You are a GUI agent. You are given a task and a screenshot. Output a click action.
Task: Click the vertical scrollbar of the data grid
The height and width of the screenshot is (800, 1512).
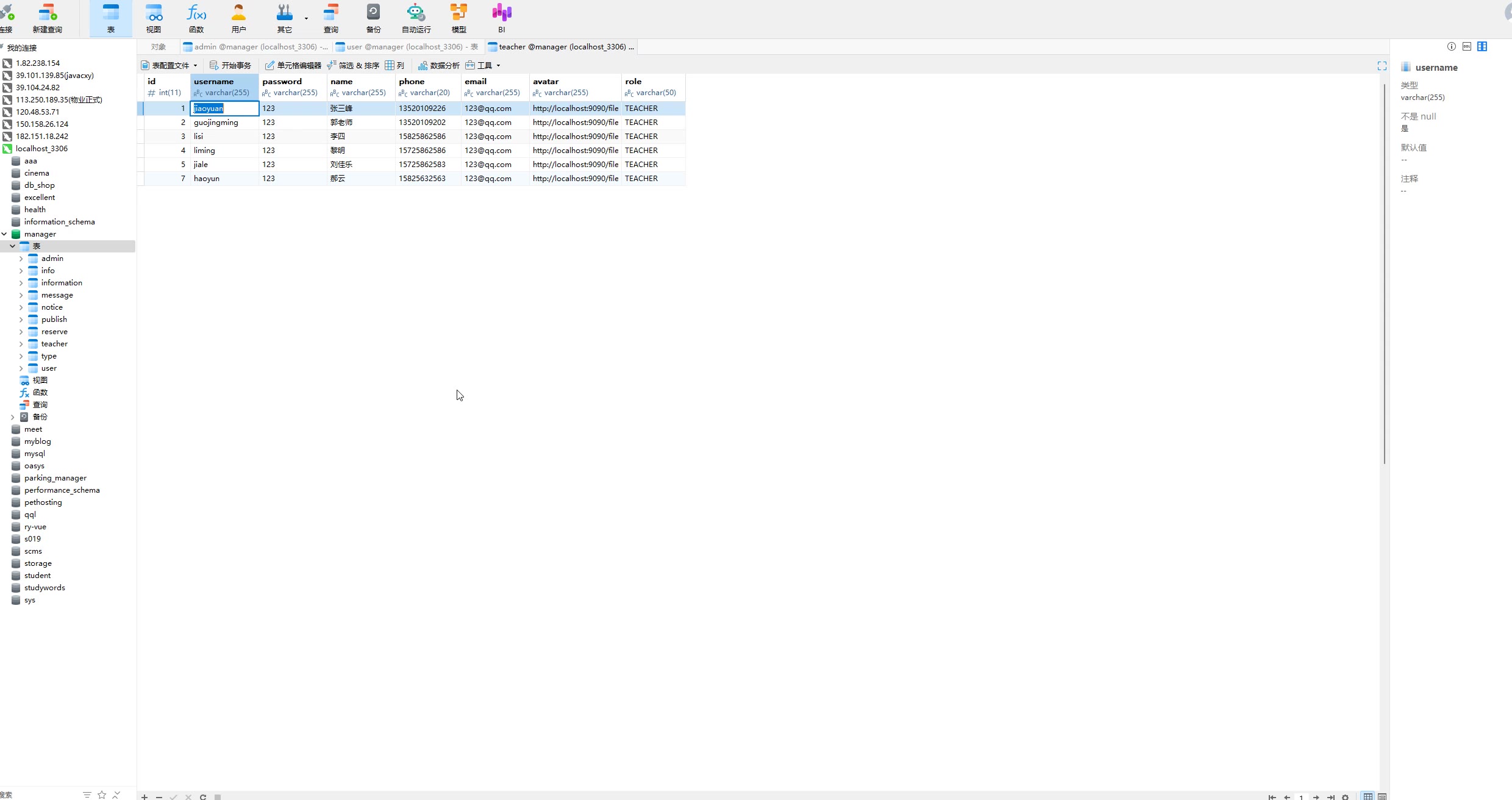pyautogui.click(x=1384, y=274)
